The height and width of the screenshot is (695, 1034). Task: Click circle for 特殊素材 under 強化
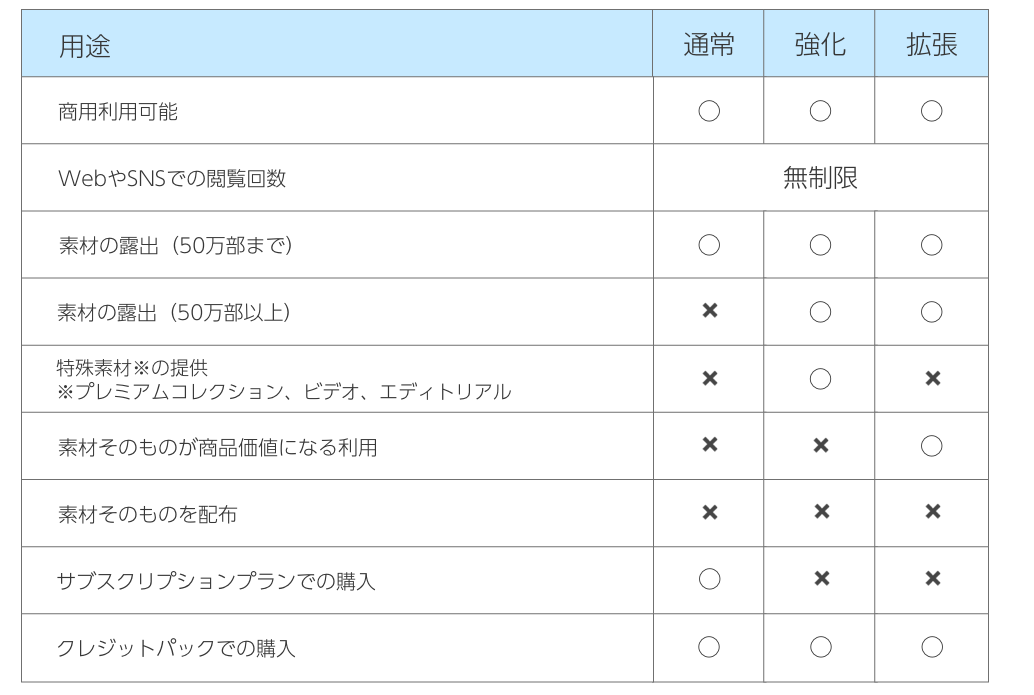[x=820, y=379]
